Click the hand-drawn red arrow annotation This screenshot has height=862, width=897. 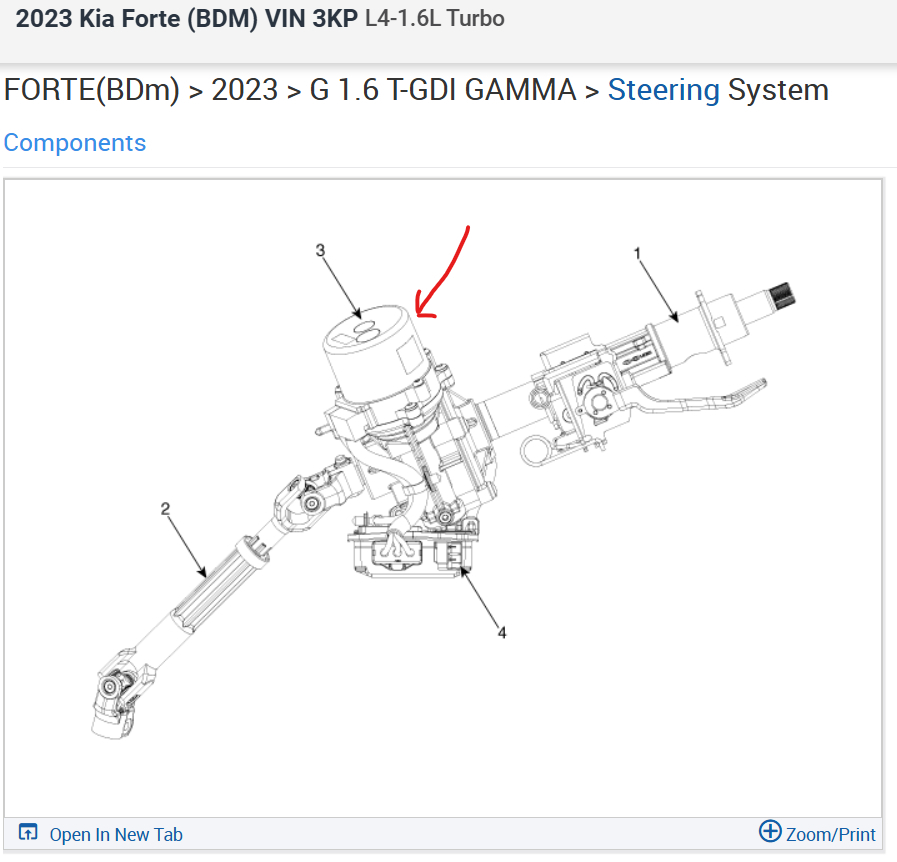[441, 273]
